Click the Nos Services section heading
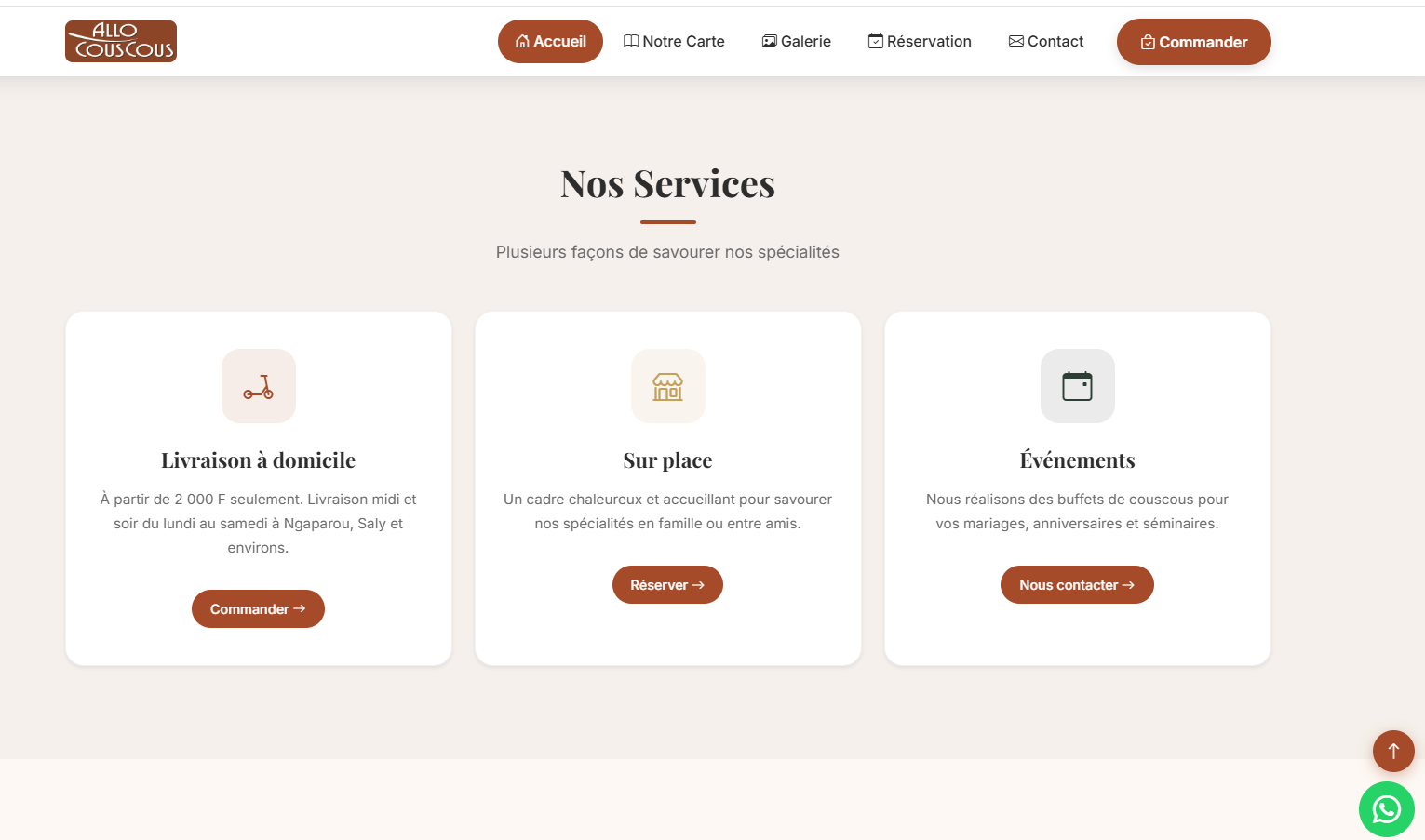This screenshot has width=1425, height=840. pyautogui.click(x=667, y=184)
